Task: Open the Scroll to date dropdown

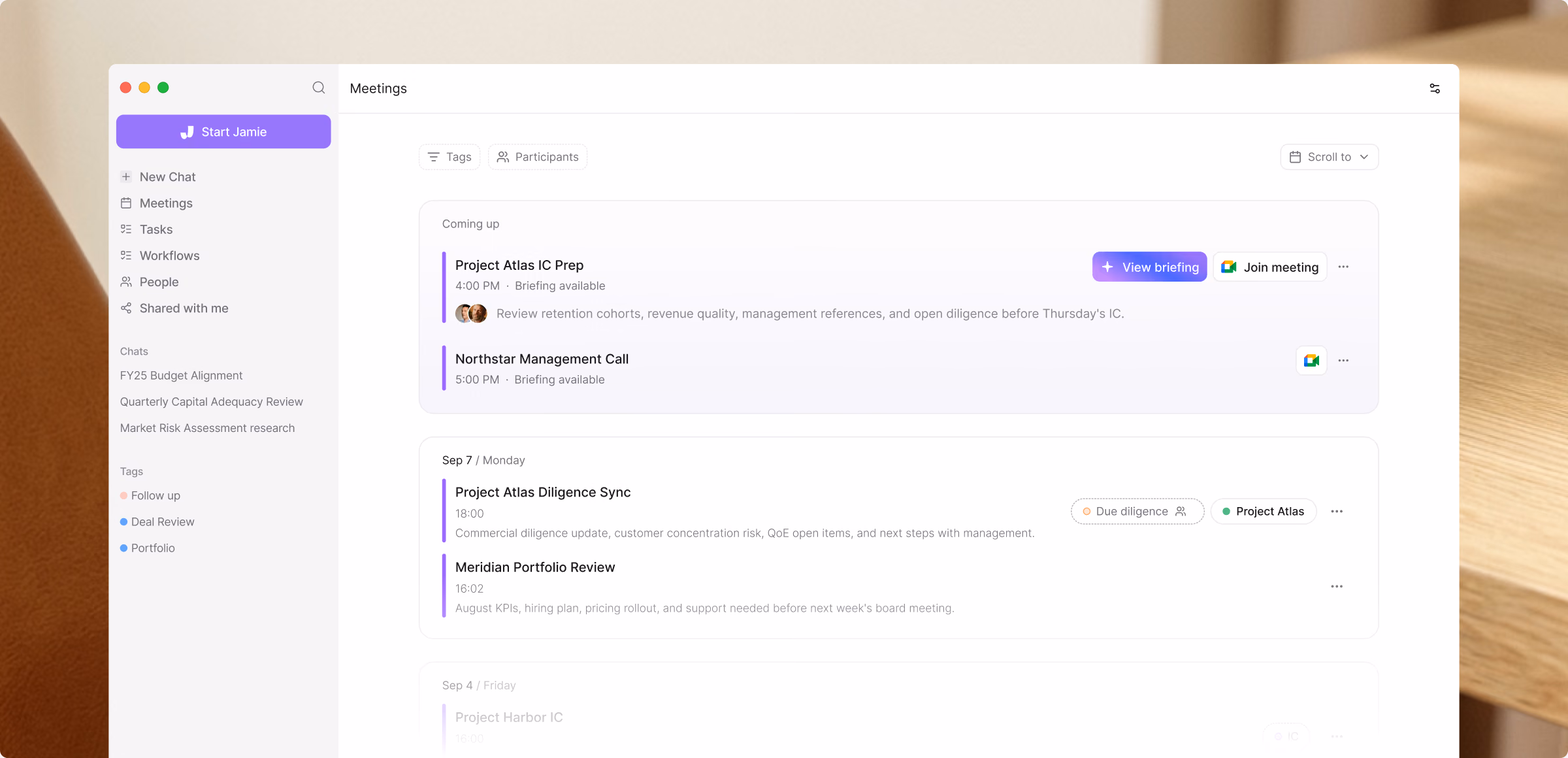Action: 1330,157
